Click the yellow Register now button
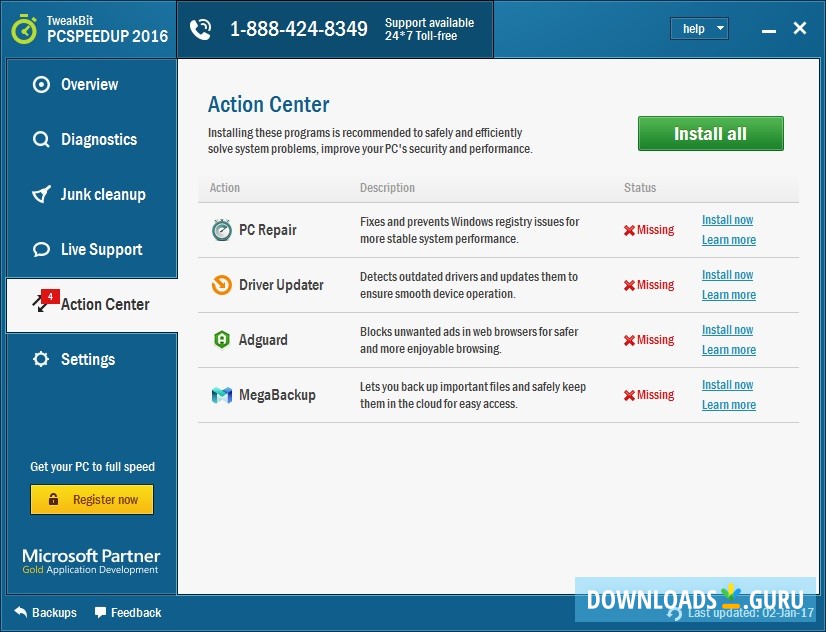This screenshot has height=632, width=826. coord(92,499)
